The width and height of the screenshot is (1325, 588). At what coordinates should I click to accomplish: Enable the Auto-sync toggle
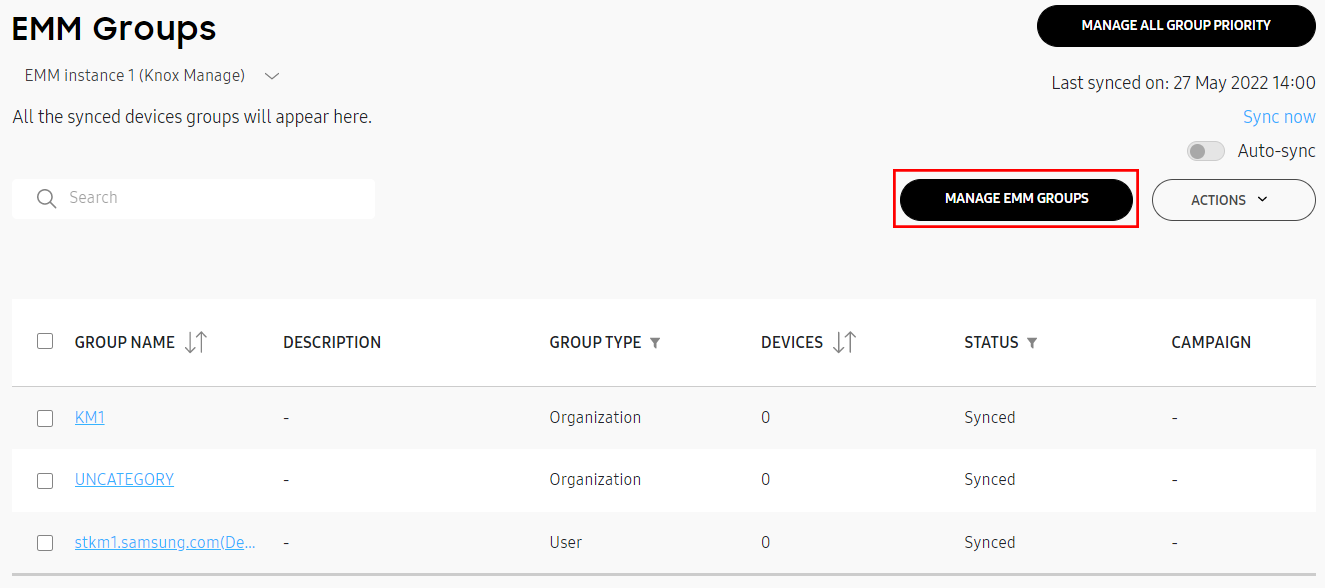point(1205,152)
